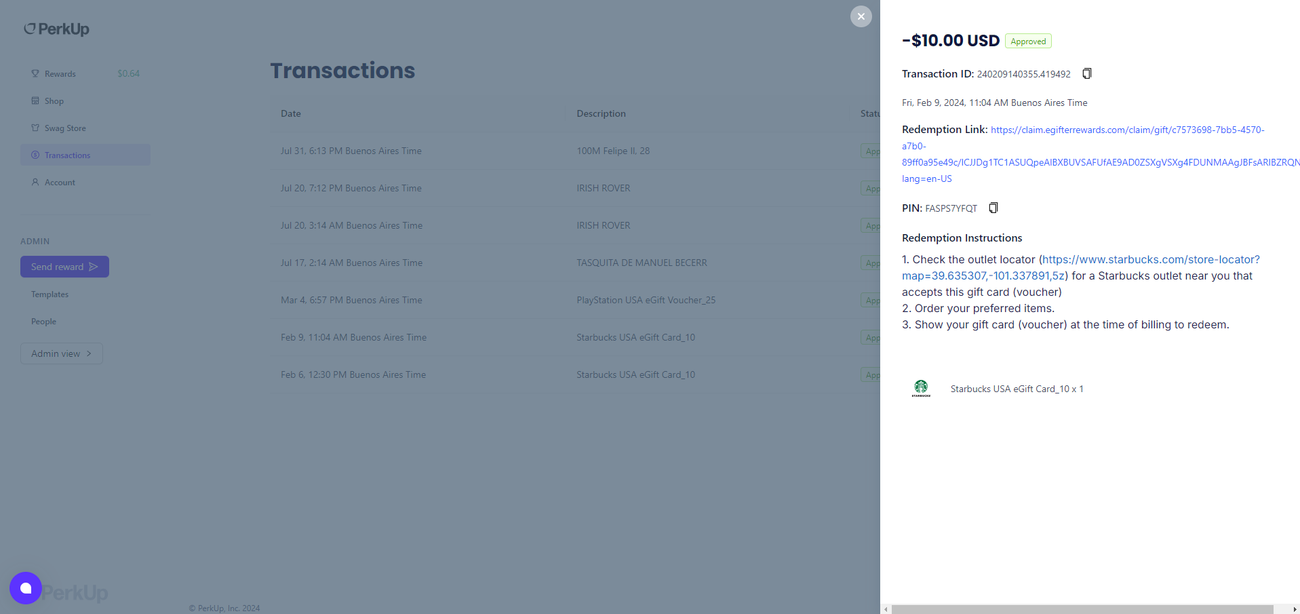Click the Starbucks USA eGift Card_10 x 1 item
1300x614 pixels.
[1017, 389]
